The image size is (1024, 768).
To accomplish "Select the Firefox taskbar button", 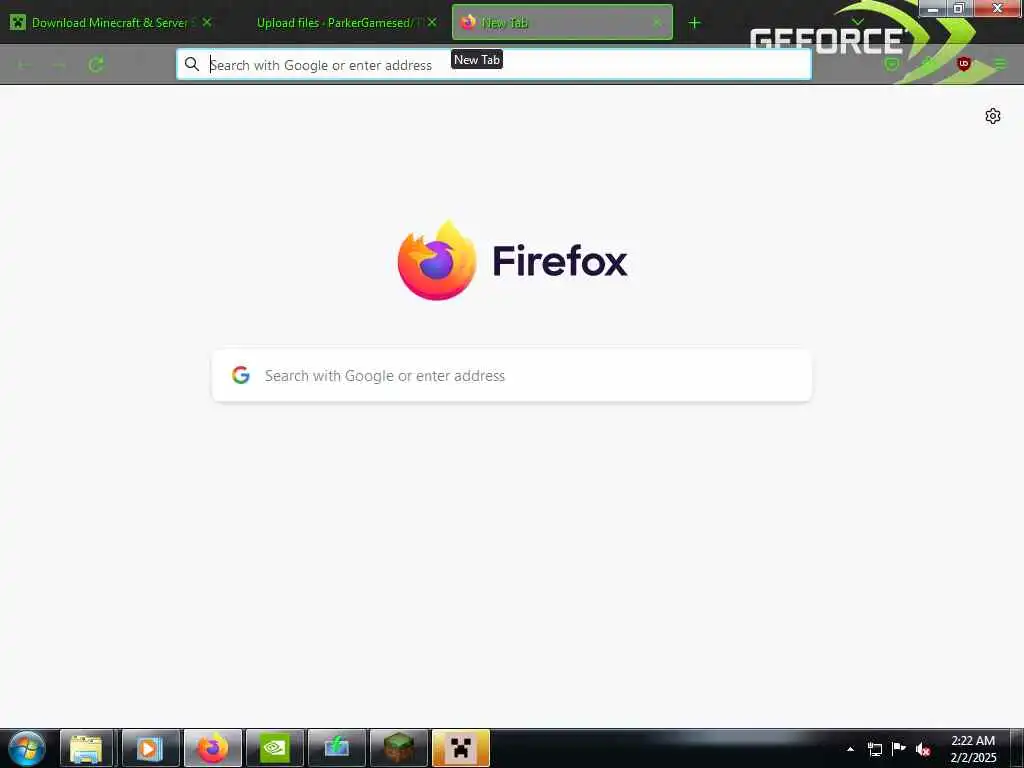I will (x=213, y=748).
